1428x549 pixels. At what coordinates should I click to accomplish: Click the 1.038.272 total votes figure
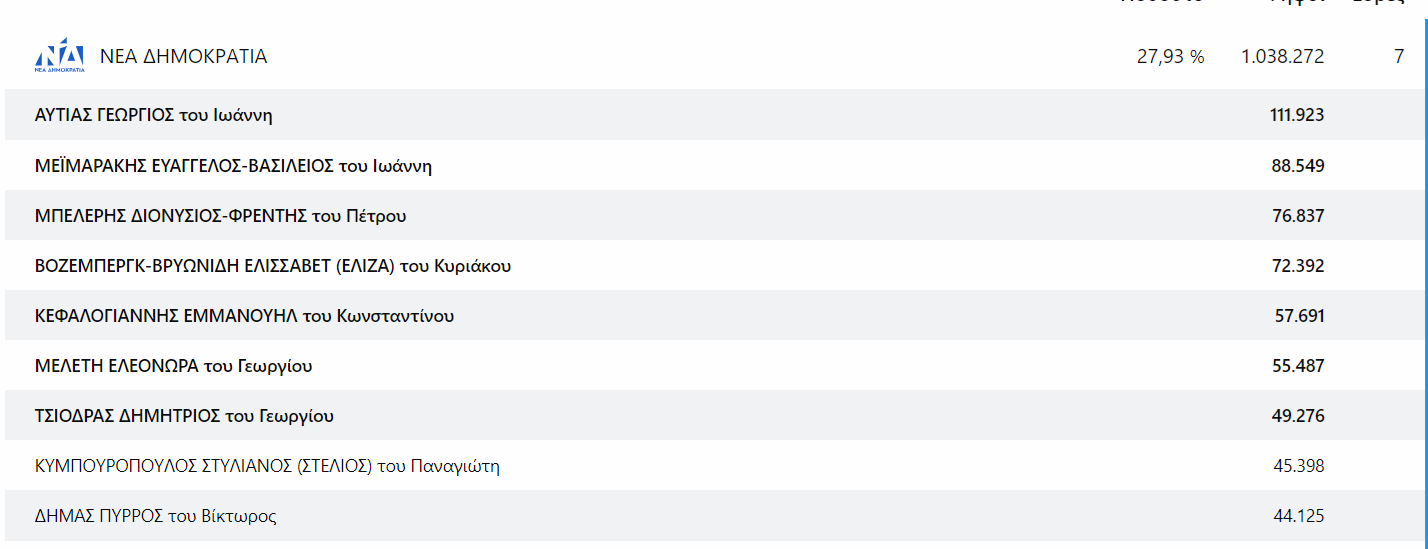click(1283, 57)
